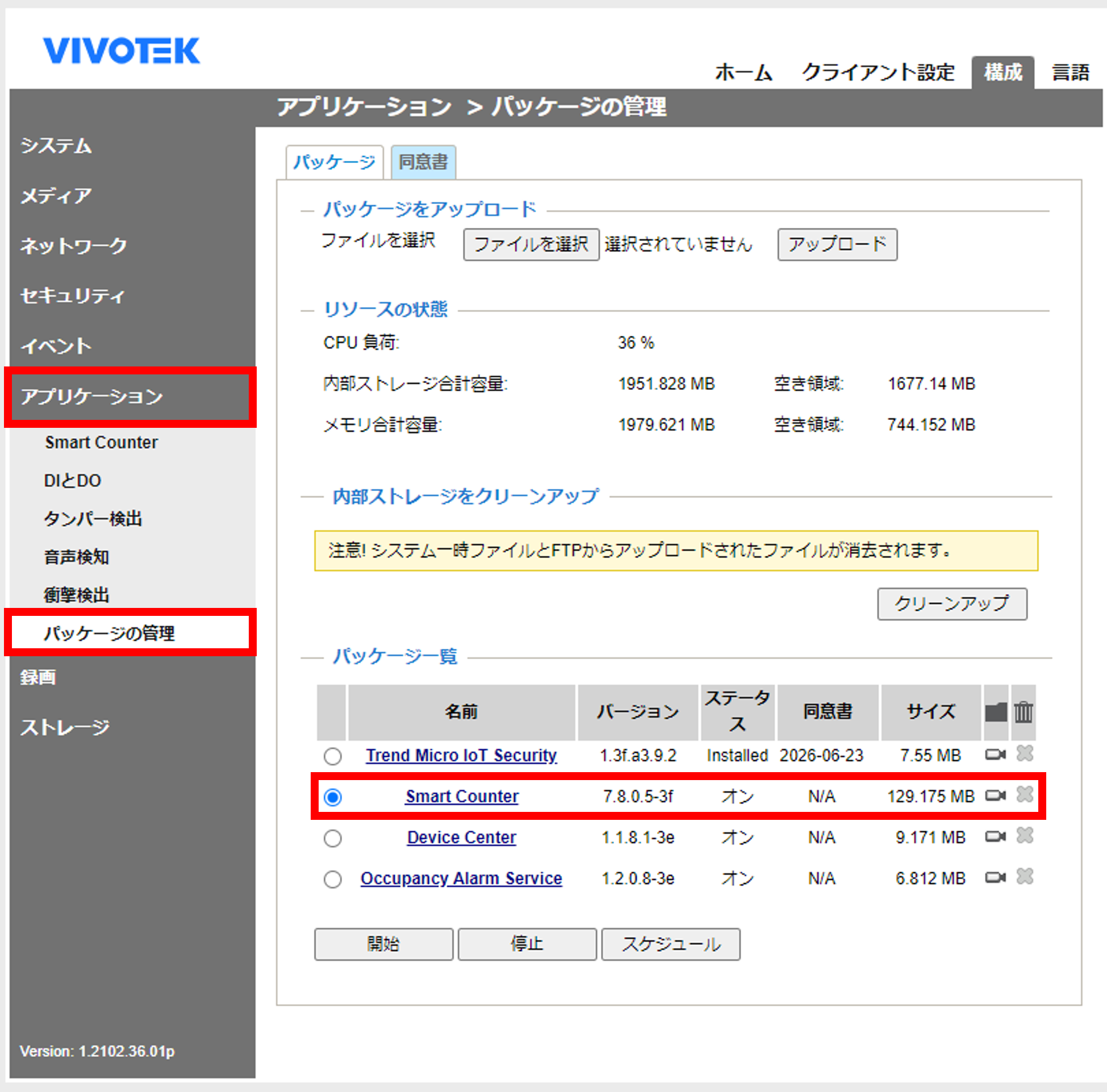The width and height of the screenshot is (1107, 1092).
Task: Click the 129.175 MB size value
Action: click(930, 796)
